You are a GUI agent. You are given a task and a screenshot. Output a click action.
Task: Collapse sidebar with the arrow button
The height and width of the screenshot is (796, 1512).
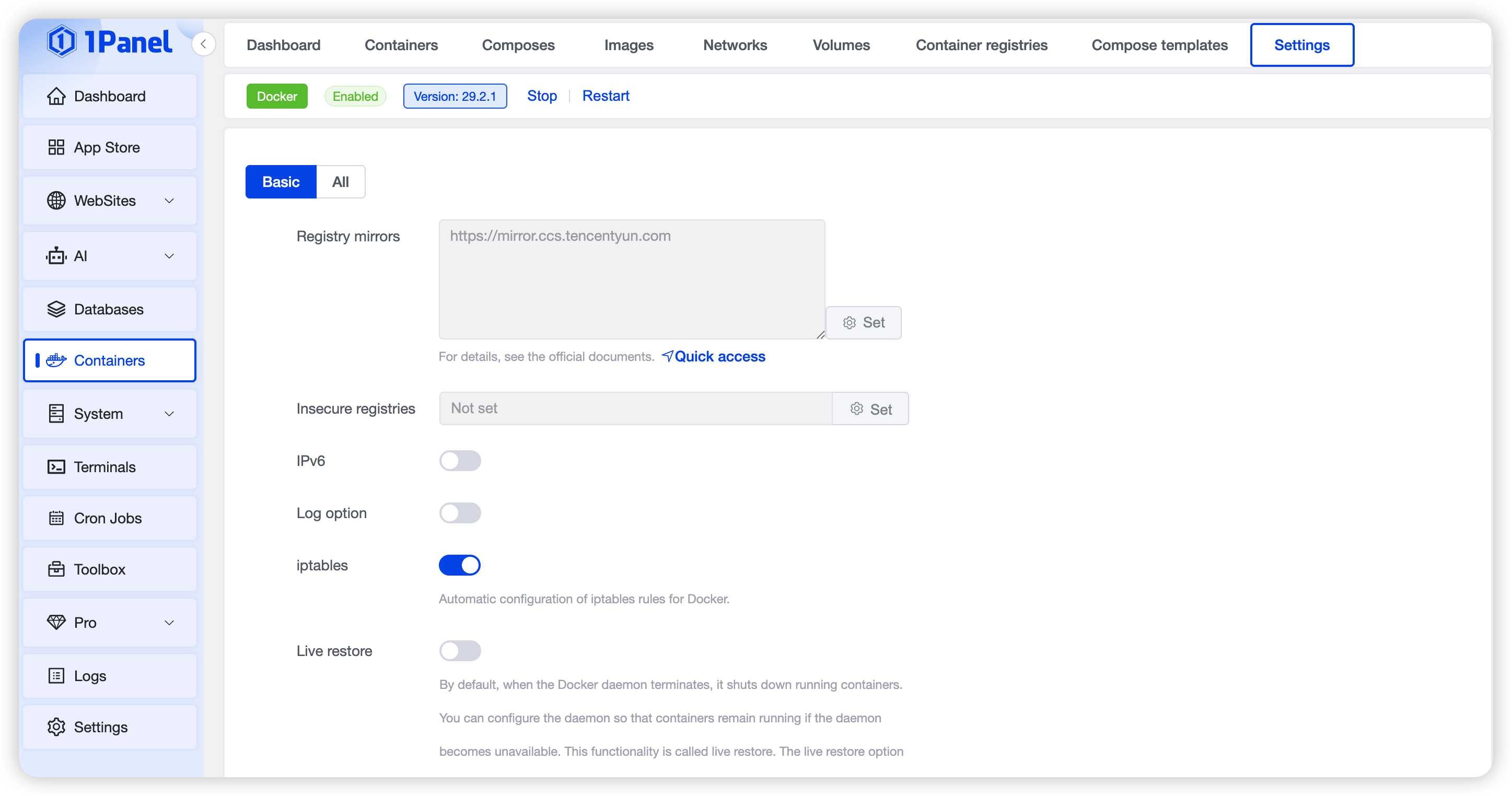(204, 44)
